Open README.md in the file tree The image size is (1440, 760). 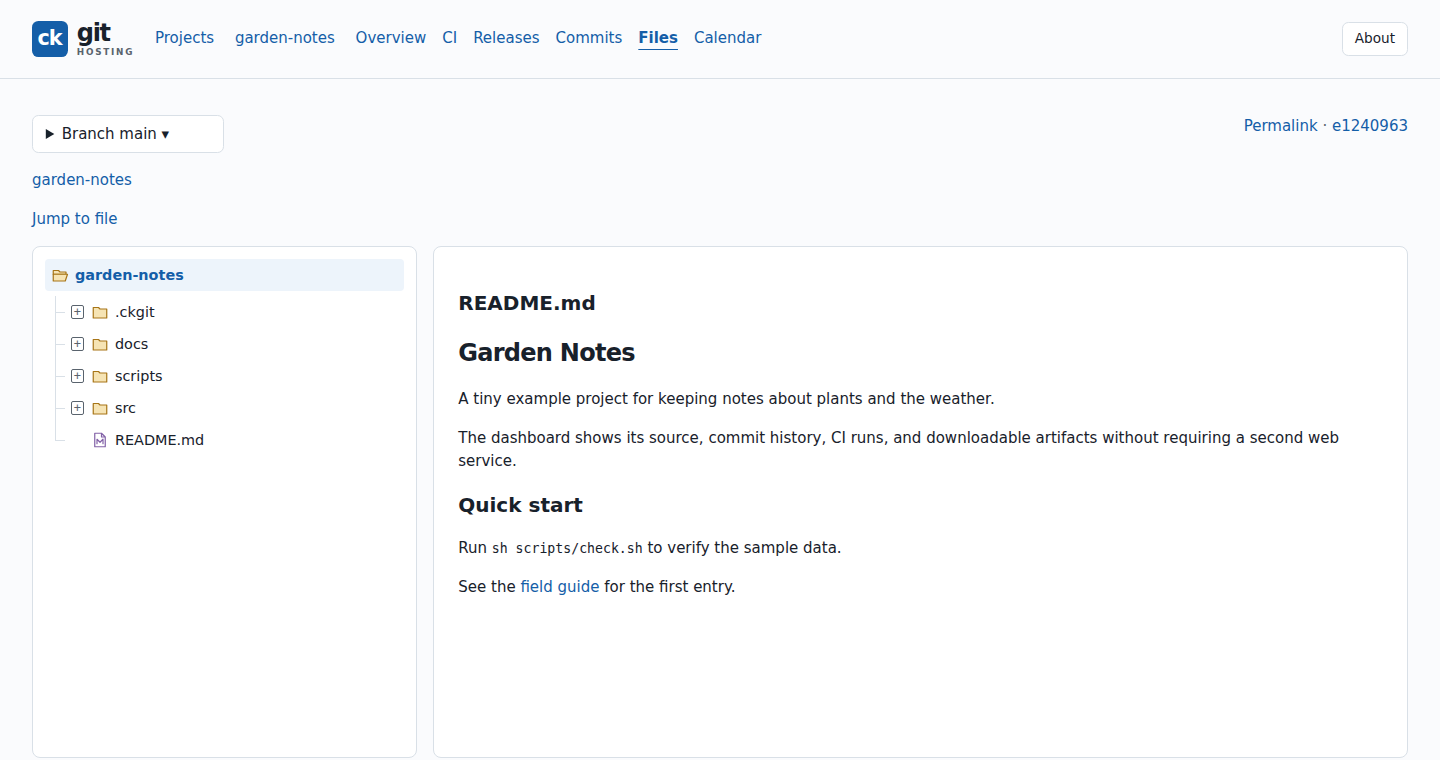tap(160, 440)
